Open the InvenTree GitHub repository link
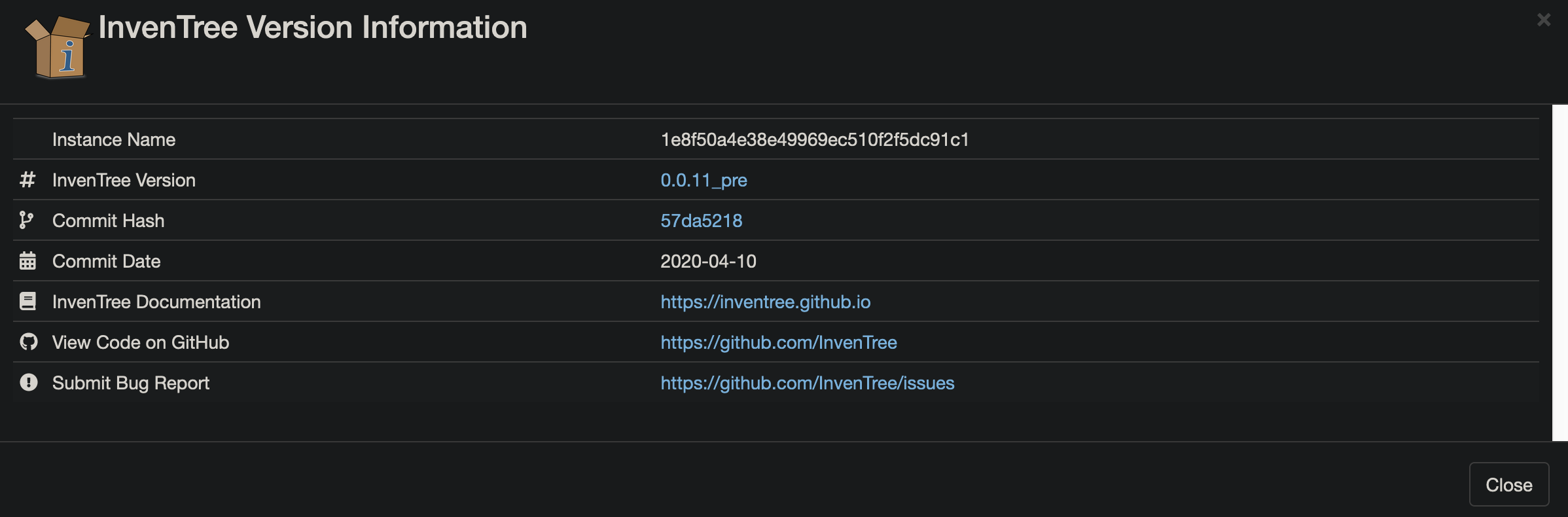This screenshot has height=517, width=1568. (779, 342)
